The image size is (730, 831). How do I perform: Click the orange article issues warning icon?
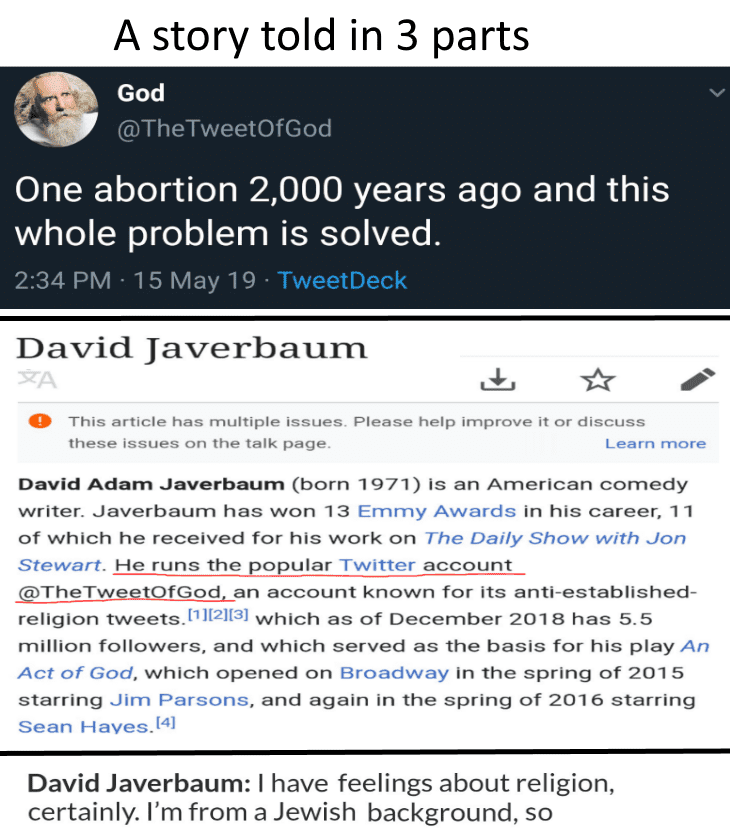(41, 422)
